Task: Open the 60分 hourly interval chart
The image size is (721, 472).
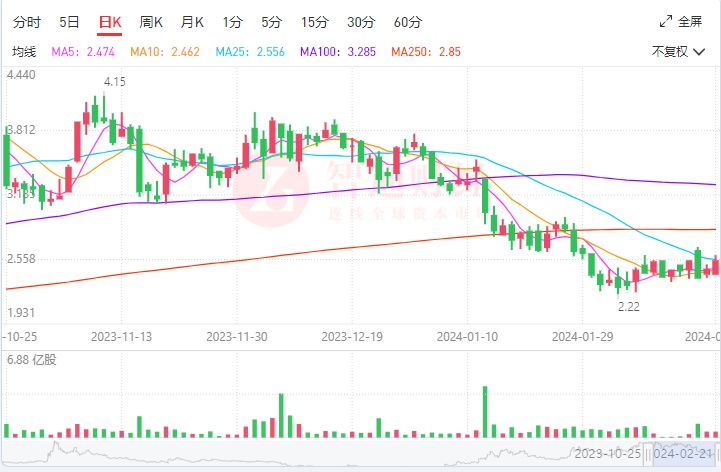Action: (x=408, y=22)
